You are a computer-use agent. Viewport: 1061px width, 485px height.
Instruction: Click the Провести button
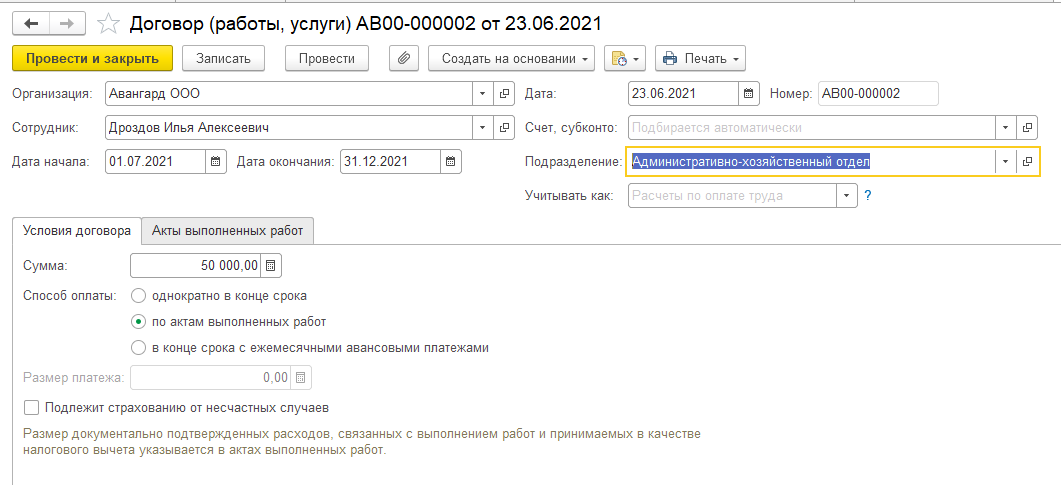pos(327,58)
